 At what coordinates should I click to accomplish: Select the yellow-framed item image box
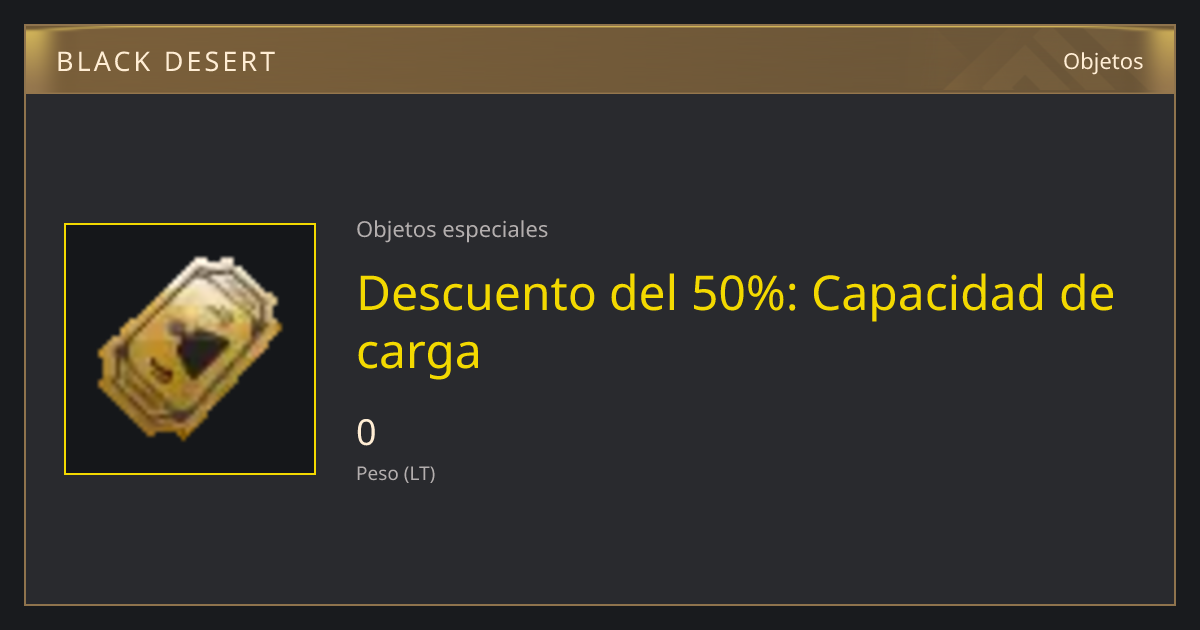[190, 349]
